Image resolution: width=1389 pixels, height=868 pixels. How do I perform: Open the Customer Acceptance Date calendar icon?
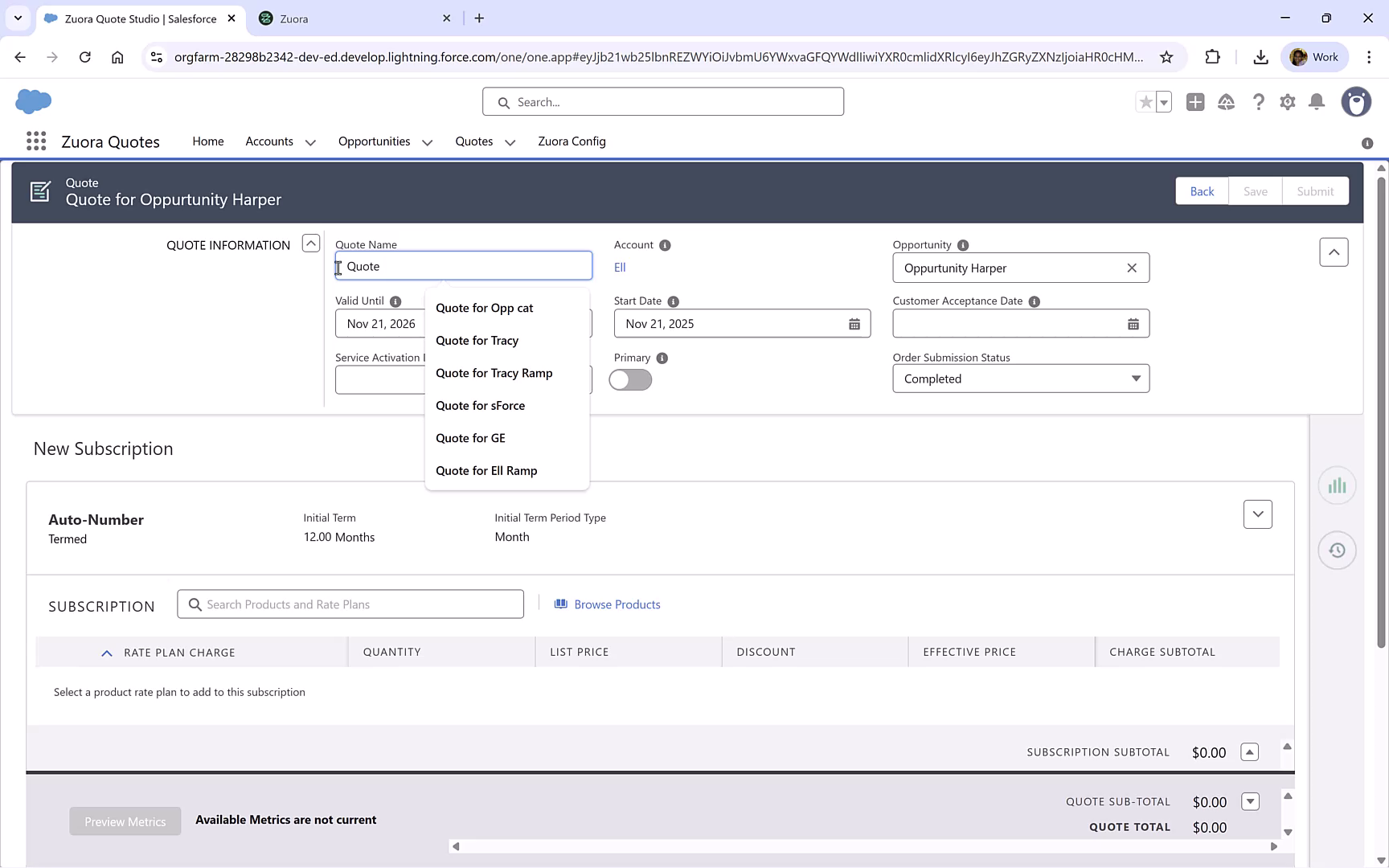(x=1133, y=324)
